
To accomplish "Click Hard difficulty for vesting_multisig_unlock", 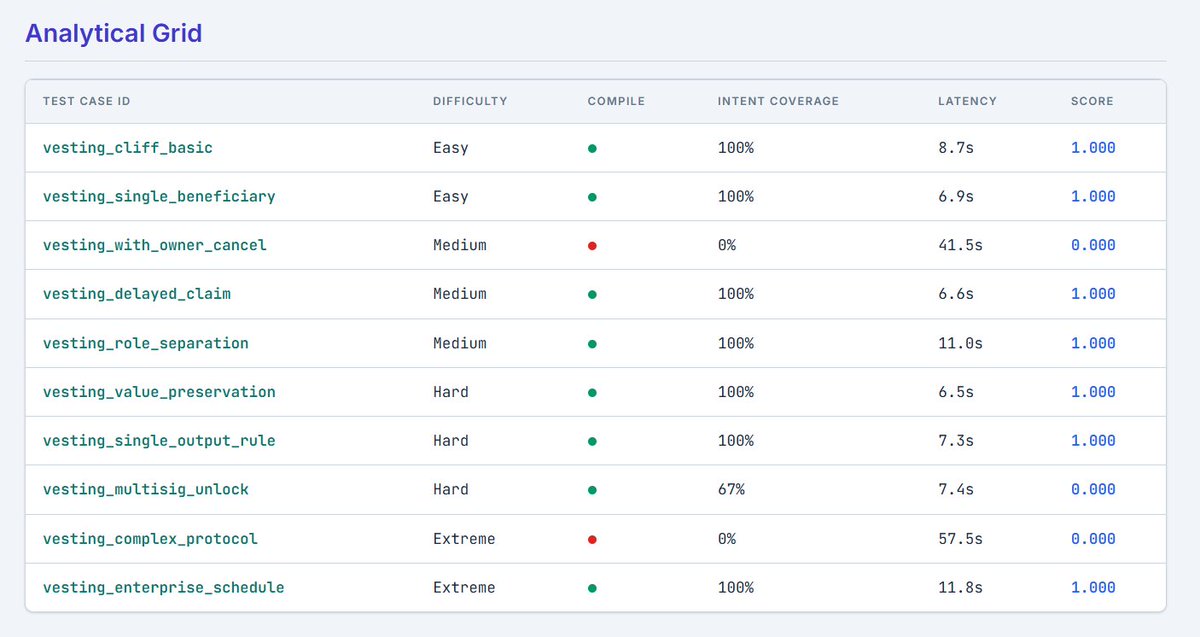I will click(x=451, y=490).
